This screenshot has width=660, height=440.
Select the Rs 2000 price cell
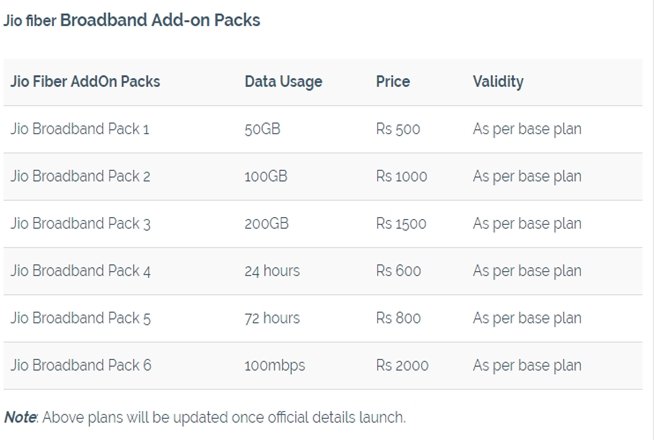click(402, 365)
